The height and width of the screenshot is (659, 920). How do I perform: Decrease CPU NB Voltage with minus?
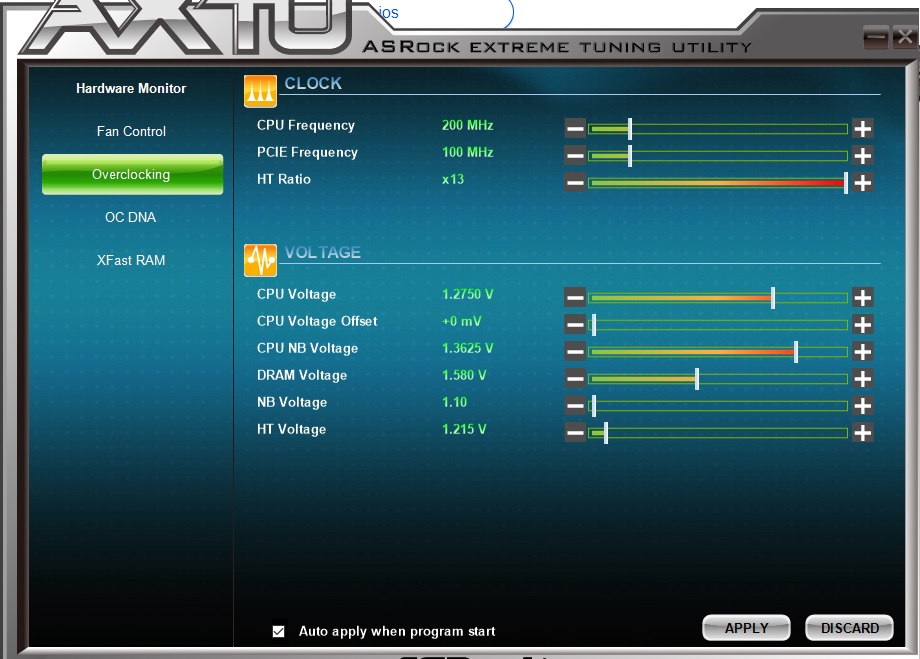(x=575, y=352)
